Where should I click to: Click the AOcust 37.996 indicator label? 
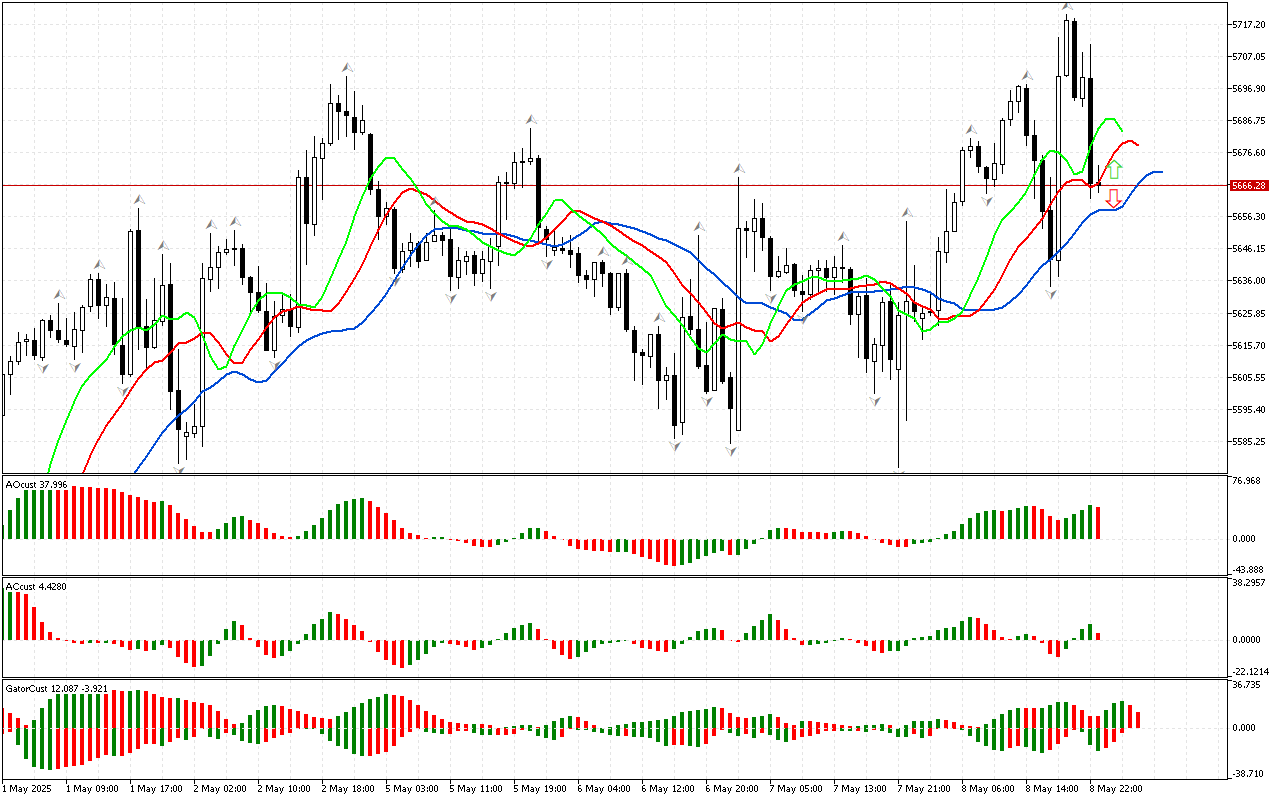point(37,485)
